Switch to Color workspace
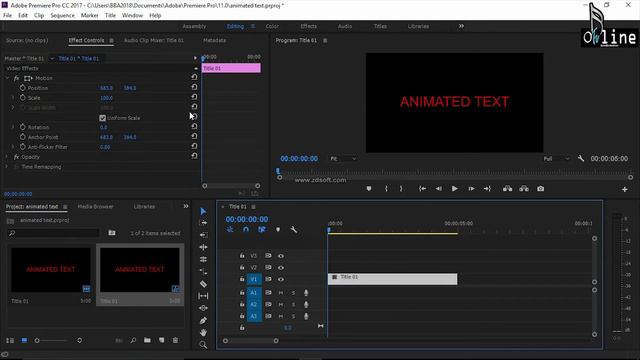This screenshot has width=640, height=360. pos(272,26)
